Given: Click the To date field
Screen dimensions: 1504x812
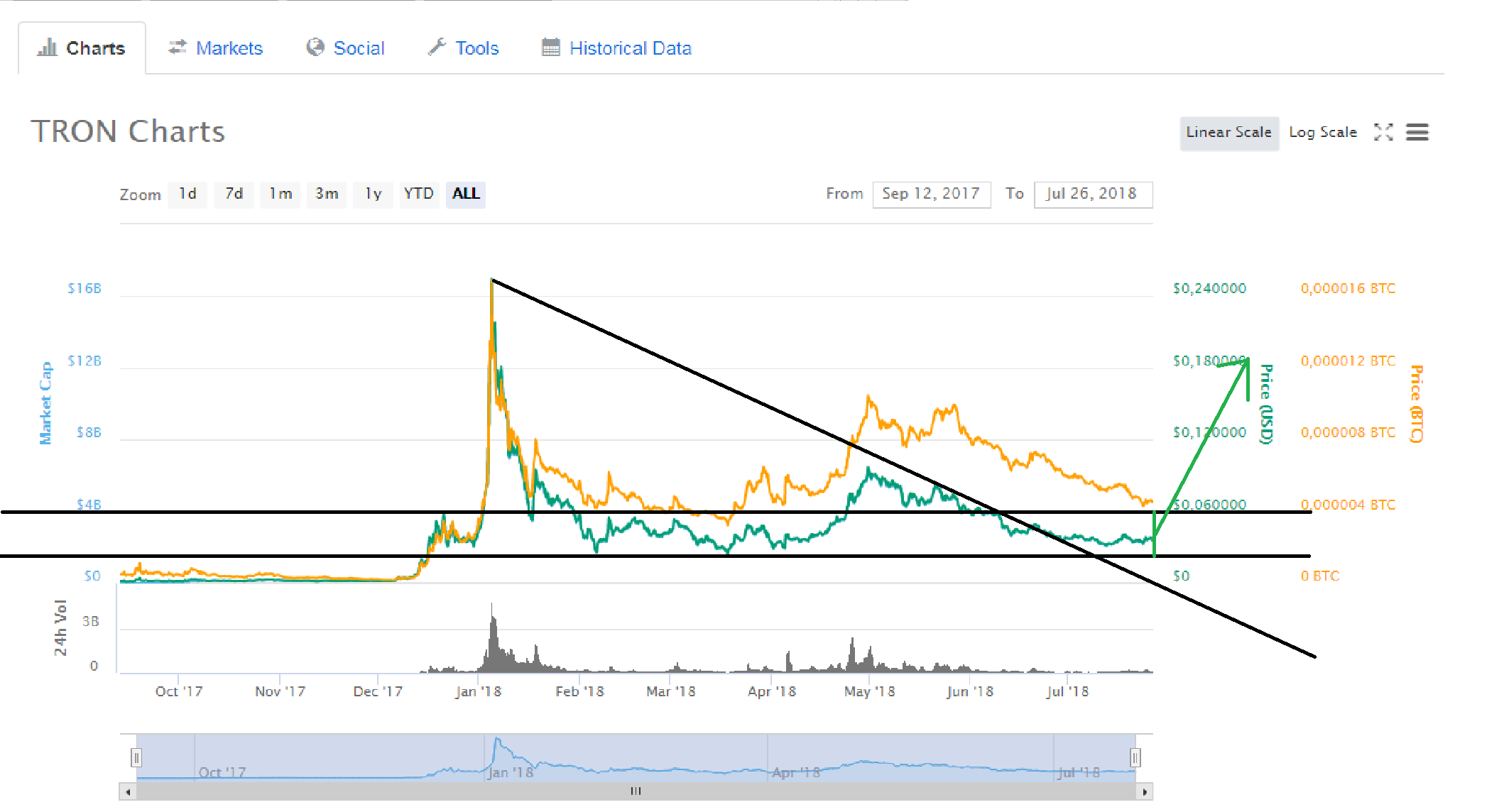Looking at the screenshot, I should 1092,194.
